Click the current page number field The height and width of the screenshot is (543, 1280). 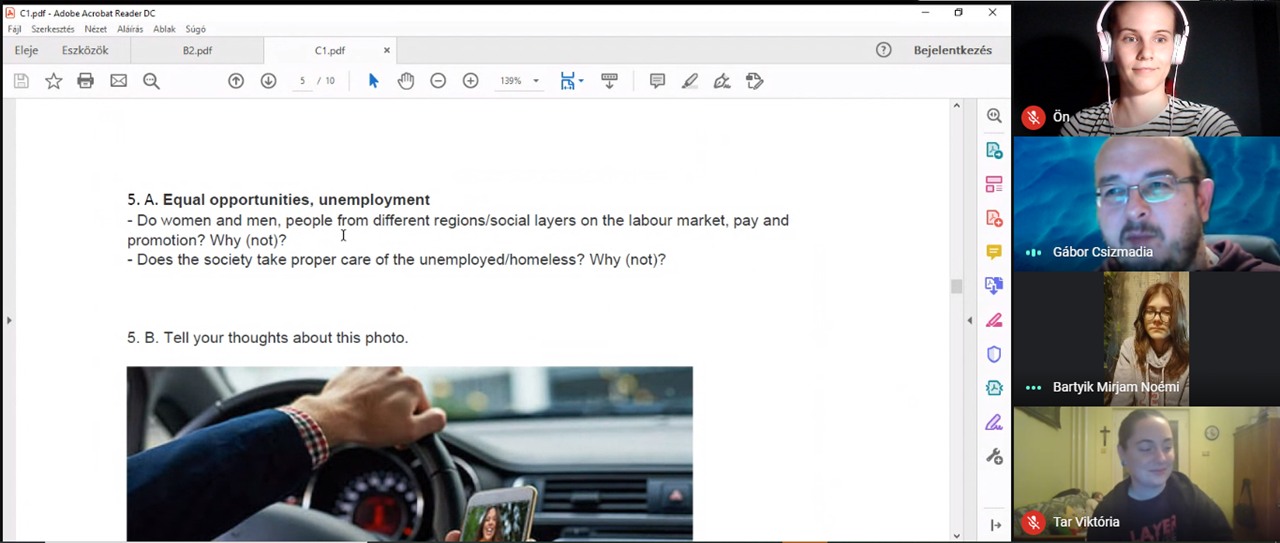click(x=302, y=81)
